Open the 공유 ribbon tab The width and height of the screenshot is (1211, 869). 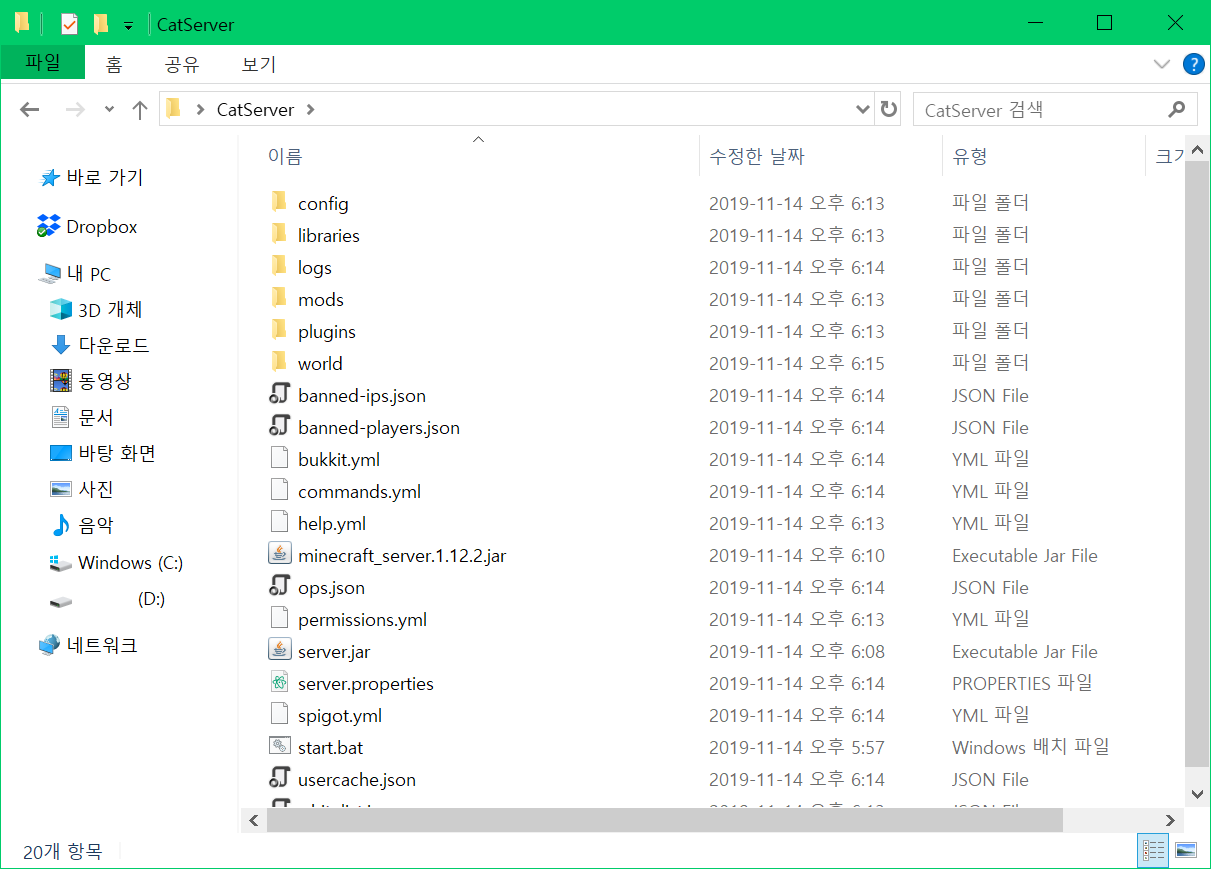click(x=182, y=65)
